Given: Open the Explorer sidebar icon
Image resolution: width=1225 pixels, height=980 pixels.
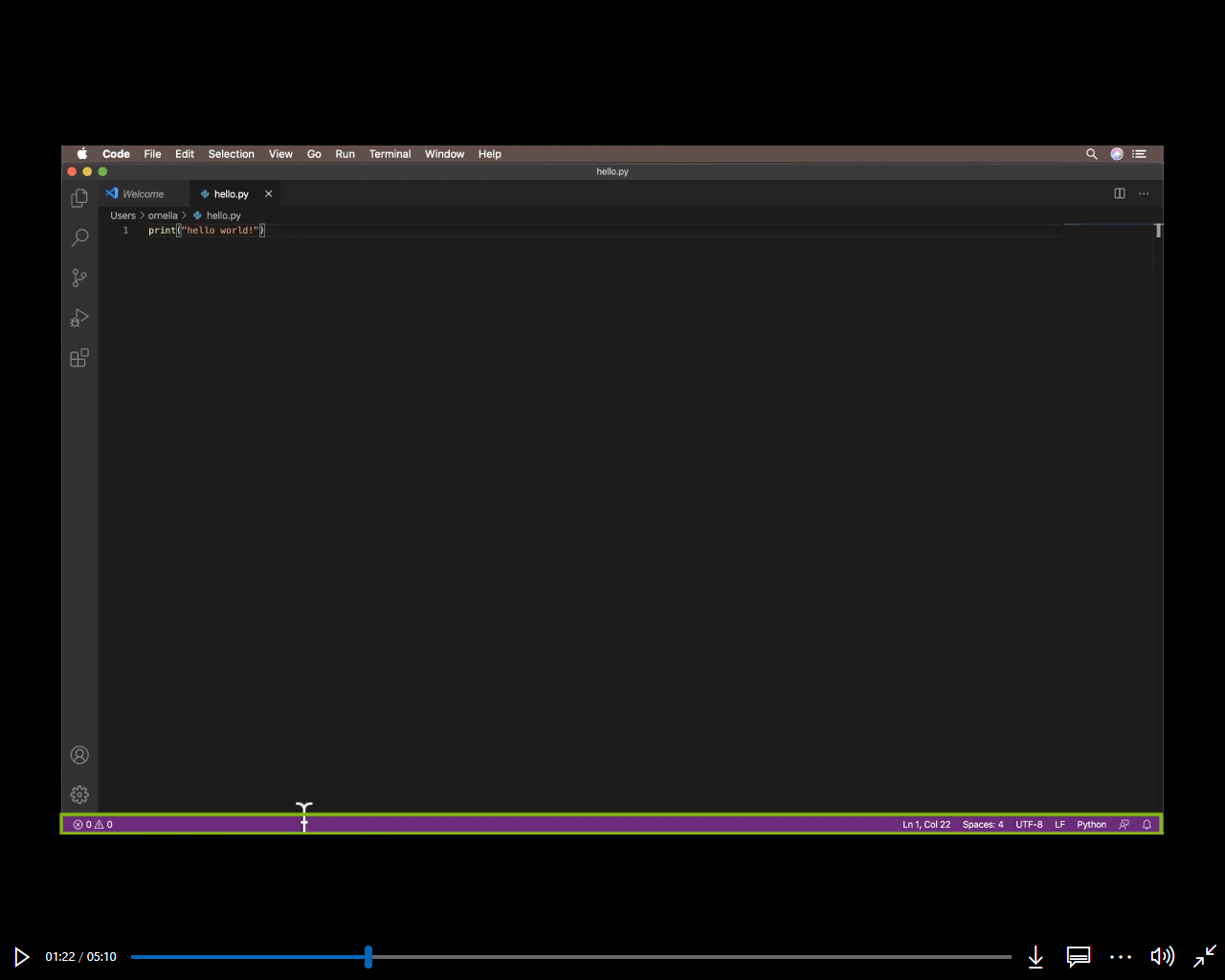Looking at the screenshot, I should pyautogui.click(x=79, y=197).
